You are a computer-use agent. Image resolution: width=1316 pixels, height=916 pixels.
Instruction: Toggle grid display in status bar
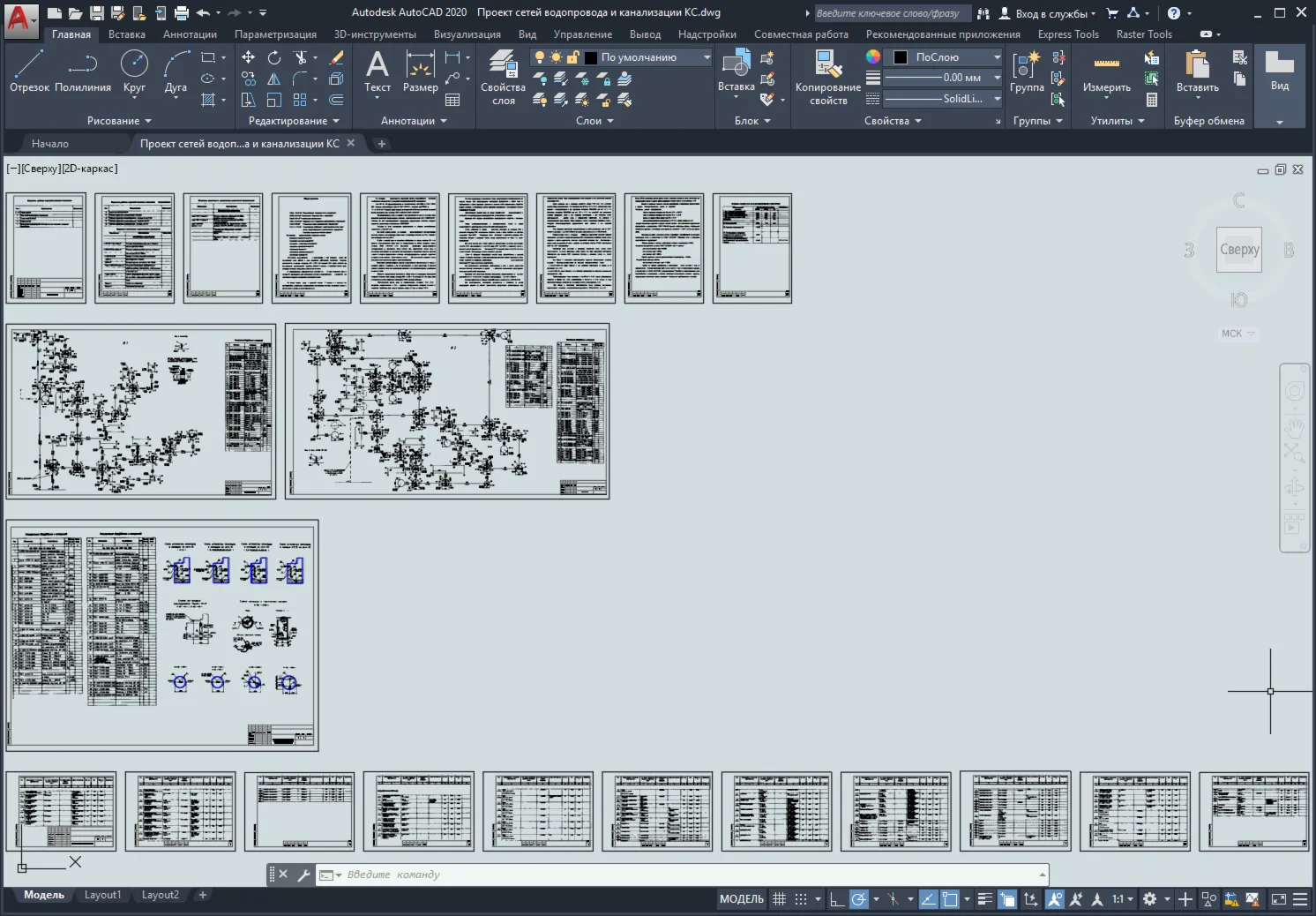pos(779,899)
